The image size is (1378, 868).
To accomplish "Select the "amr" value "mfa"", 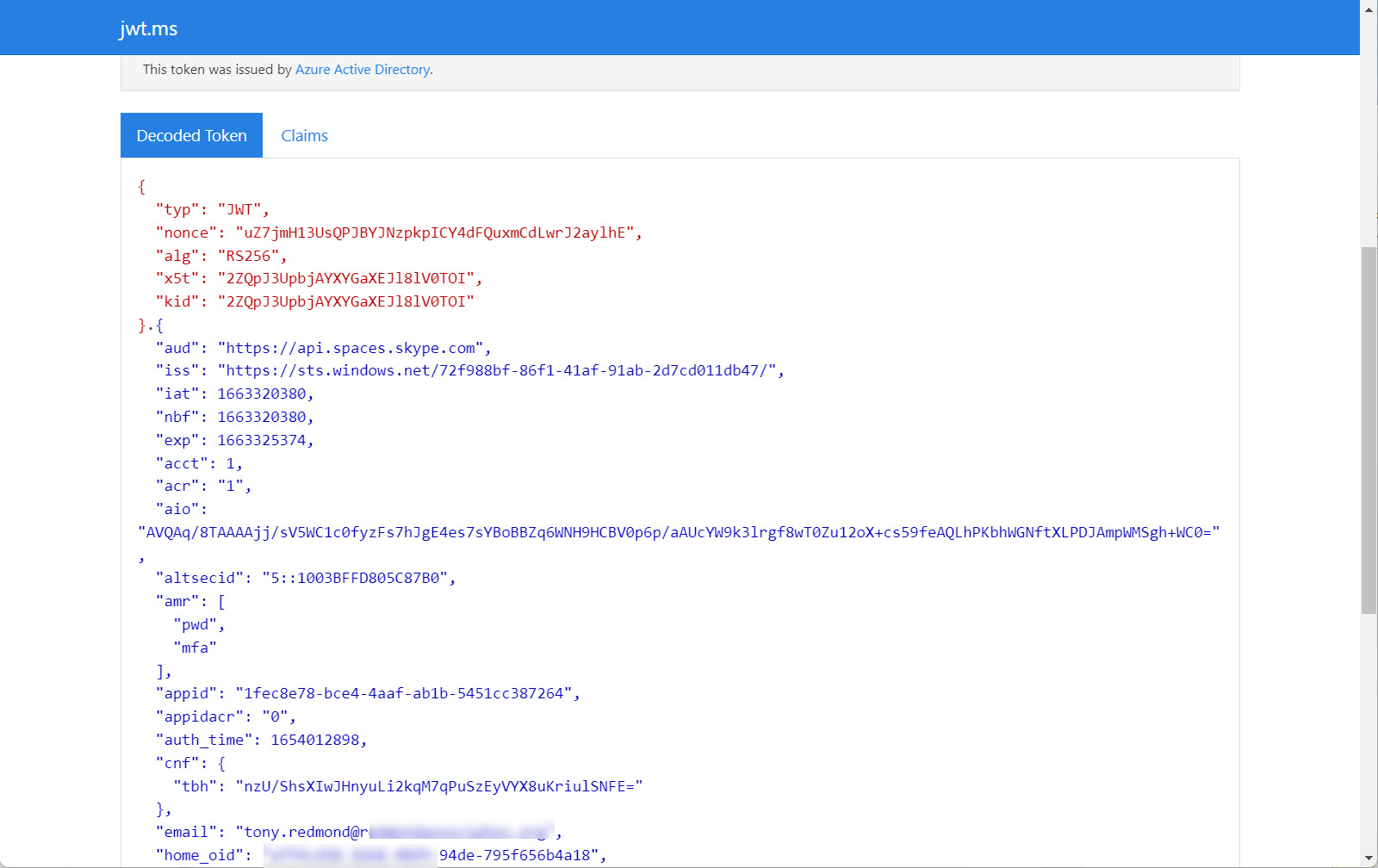I will pyautogui.click(x=195, y=647).
